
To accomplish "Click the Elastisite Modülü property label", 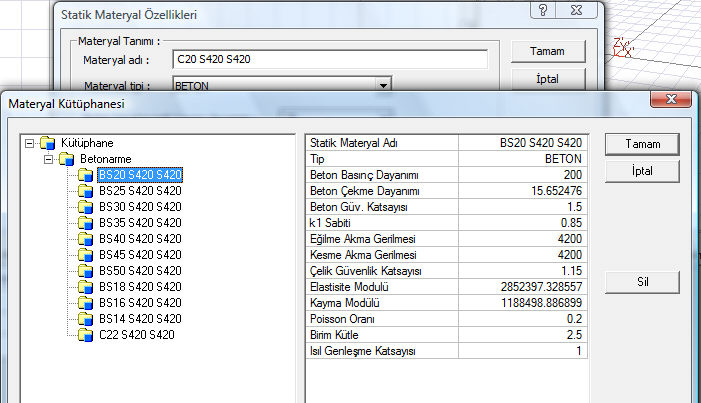I will pos(349,287).
